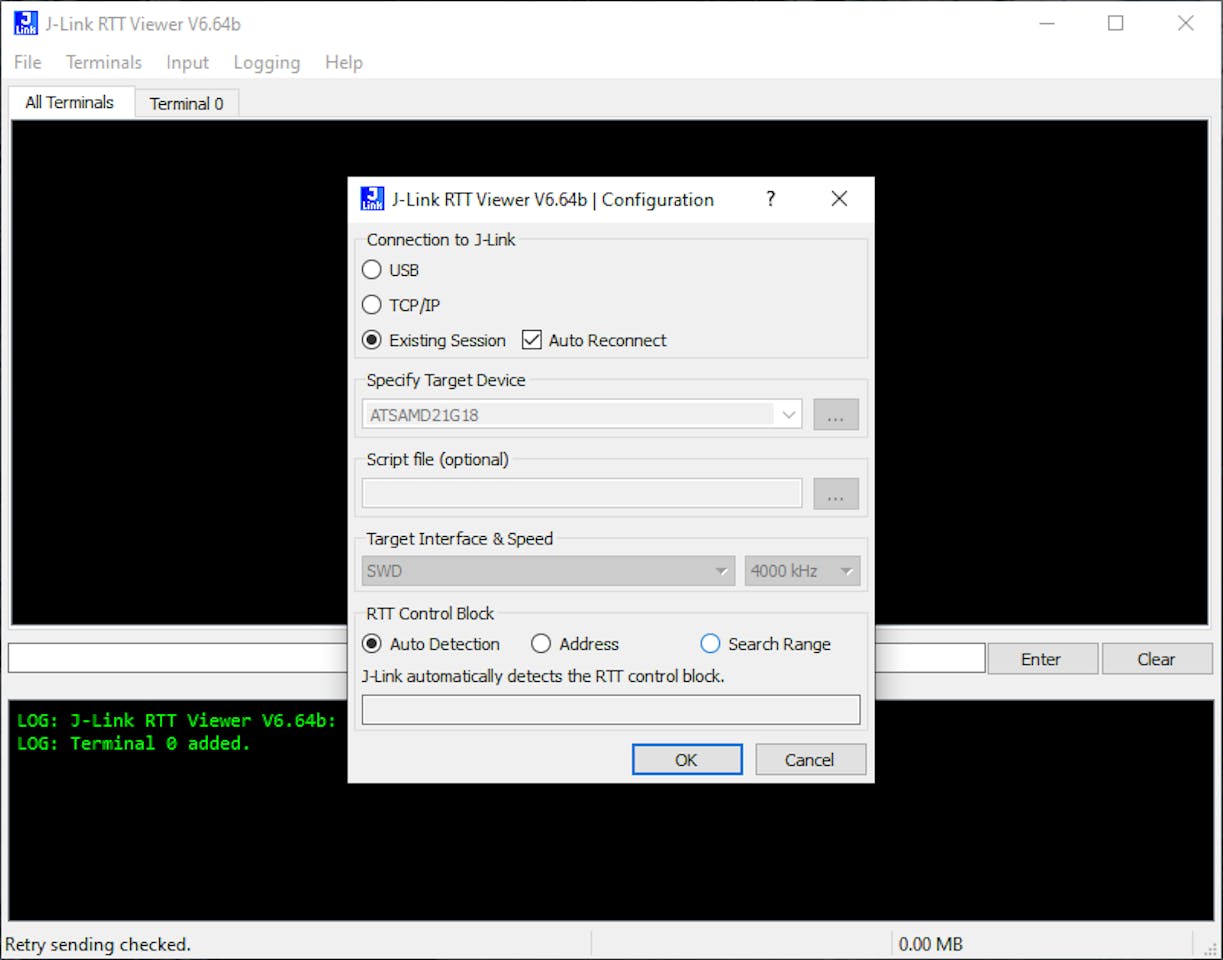The height and width of the screenshot is (960, 1223).
Task: Minimize the RTT Viewer main window
Action: coord(1046,23)
